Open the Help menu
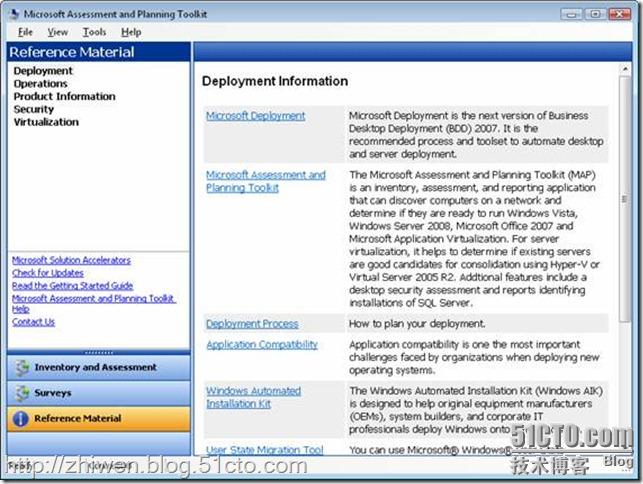 click(131, 32)
